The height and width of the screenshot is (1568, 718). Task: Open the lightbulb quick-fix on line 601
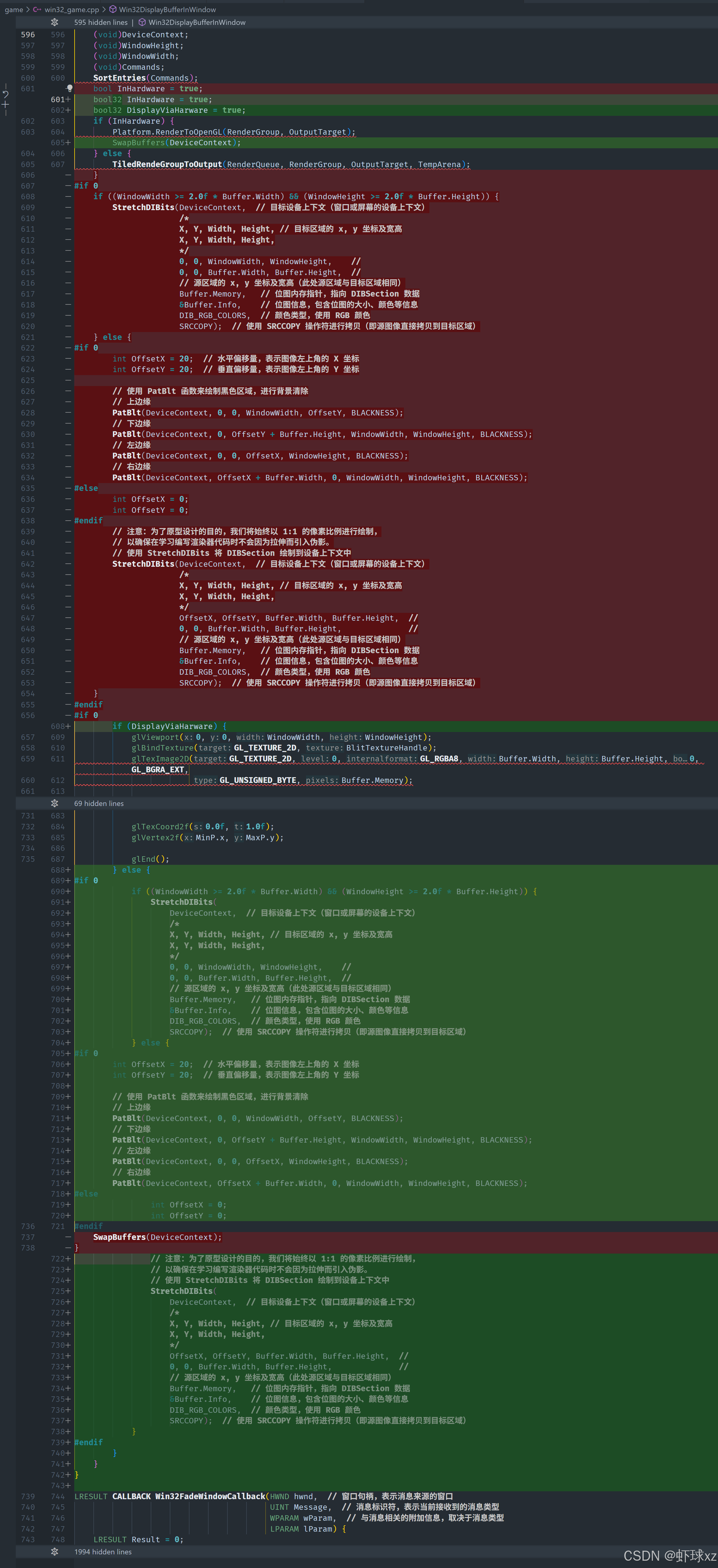(x=70, y=88)
